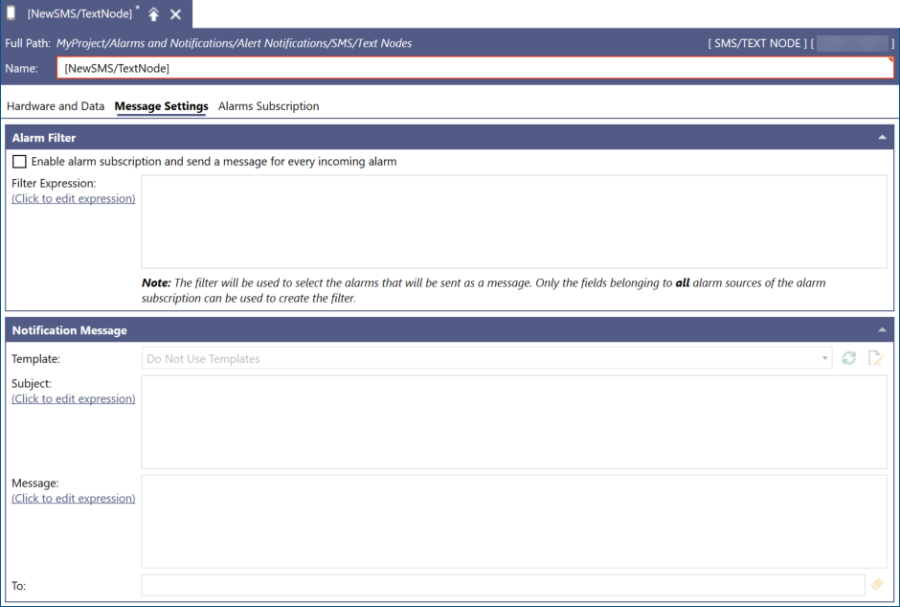900x607 pixels.
Task: Click the tag icon beside To field
Action: pos(877,585)
